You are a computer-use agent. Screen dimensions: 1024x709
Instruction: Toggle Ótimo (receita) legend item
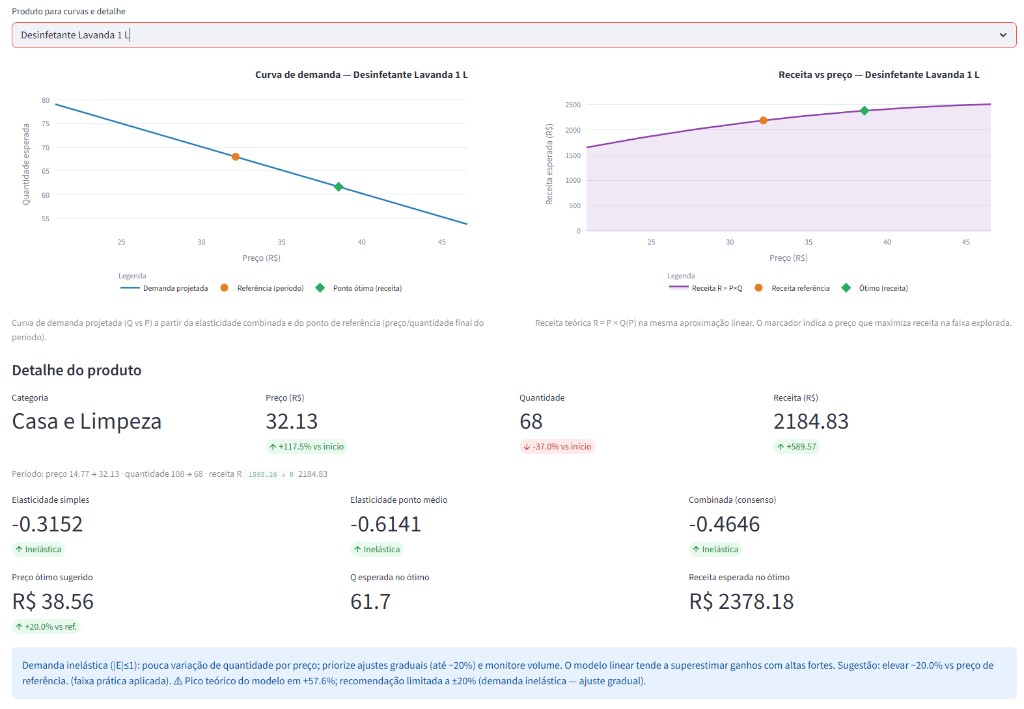pos(874,288)
